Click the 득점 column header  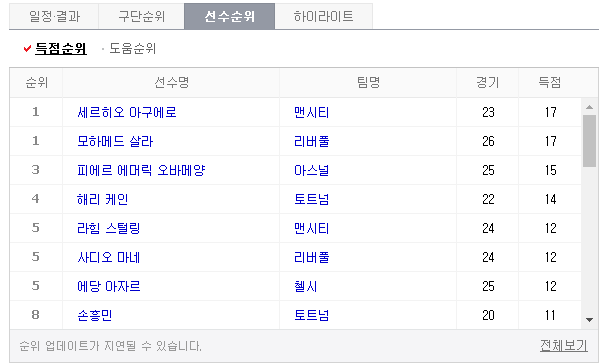[550, 82]
